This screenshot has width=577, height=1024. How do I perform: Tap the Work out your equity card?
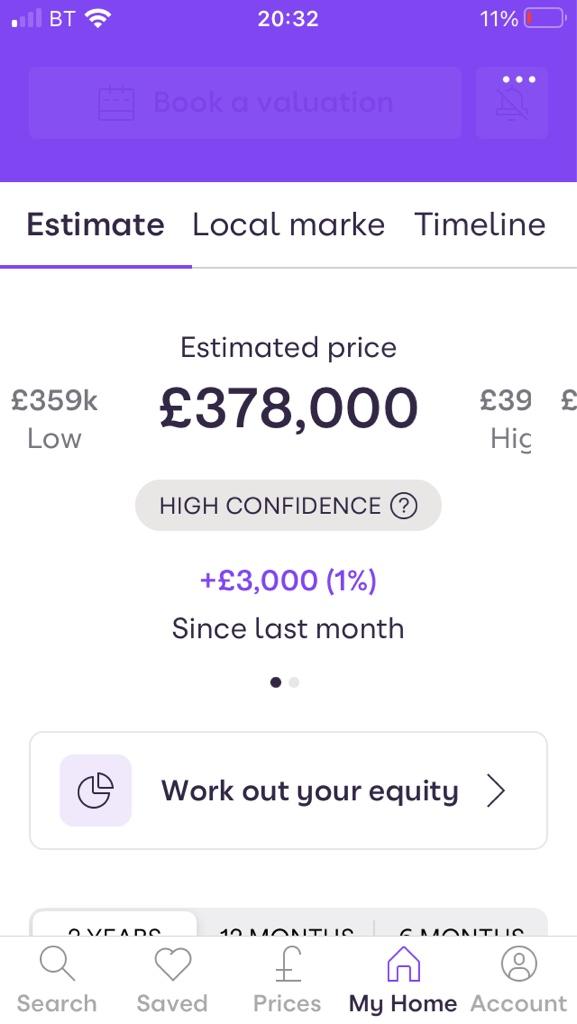tap(288, 790)
